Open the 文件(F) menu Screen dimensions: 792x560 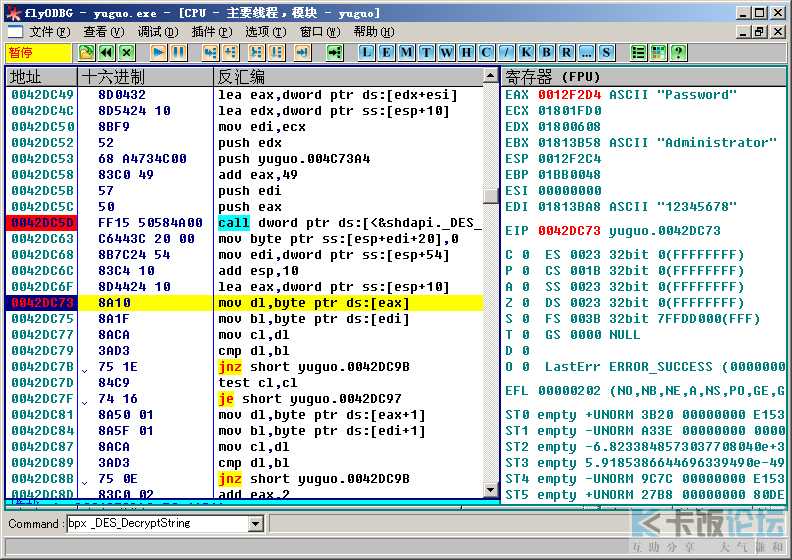(x=50, y=32)
